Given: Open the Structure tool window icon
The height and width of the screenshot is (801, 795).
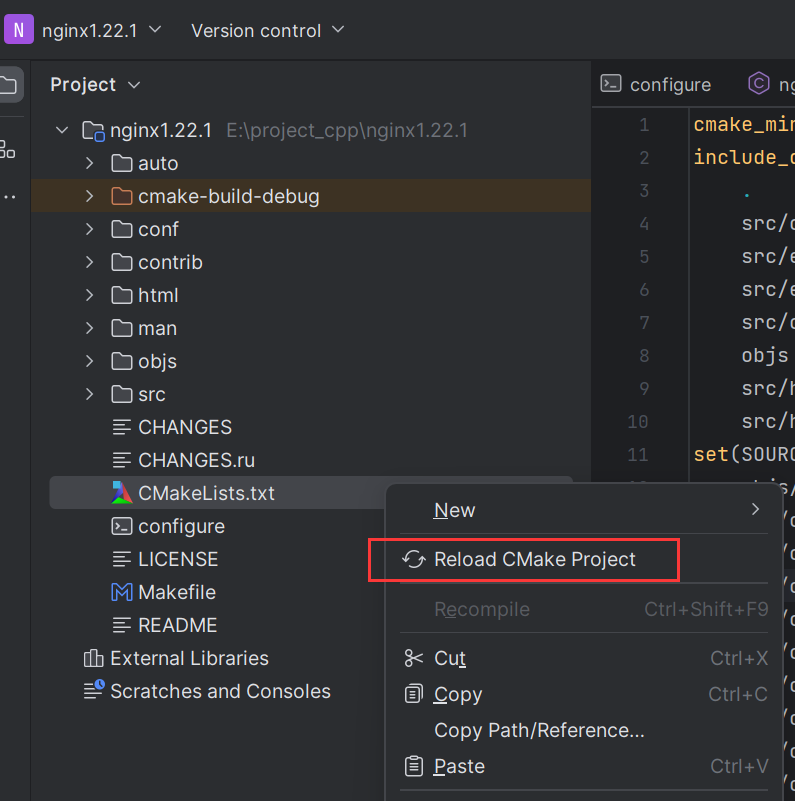Looking at the screenshot, I should pos(8,150).
